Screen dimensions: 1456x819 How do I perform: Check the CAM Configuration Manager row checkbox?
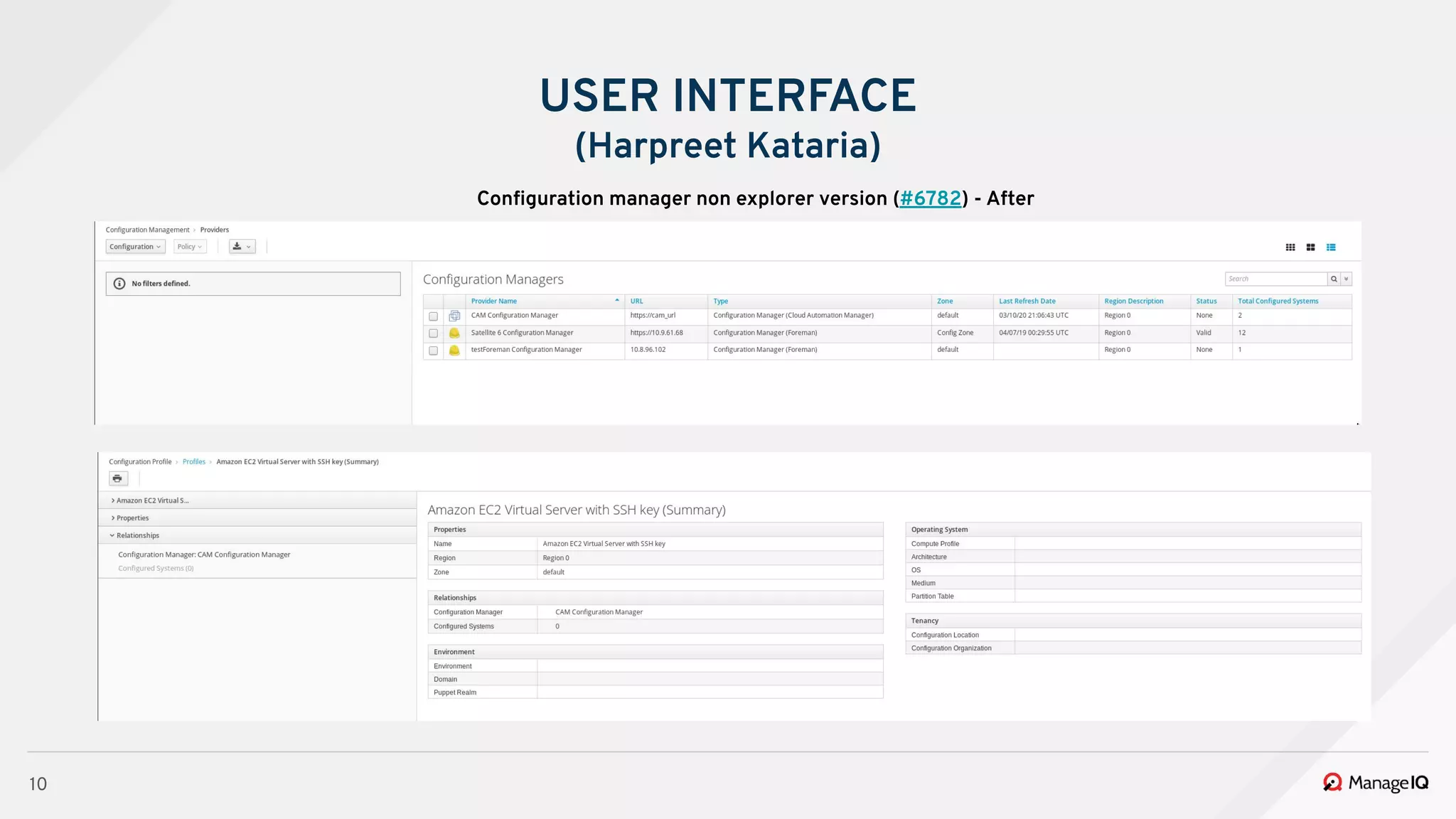click(x=433, y=316)
